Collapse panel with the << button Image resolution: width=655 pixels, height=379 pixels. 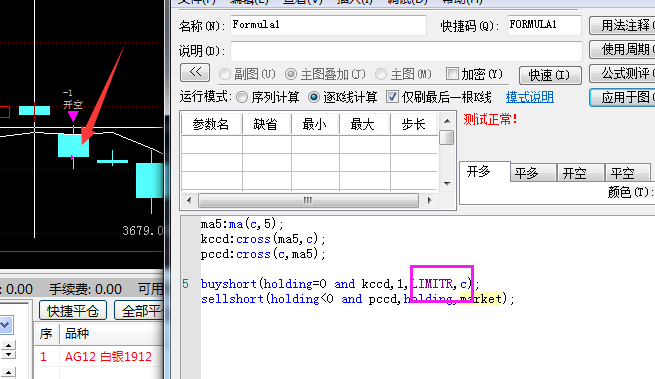tap(195, 72)
